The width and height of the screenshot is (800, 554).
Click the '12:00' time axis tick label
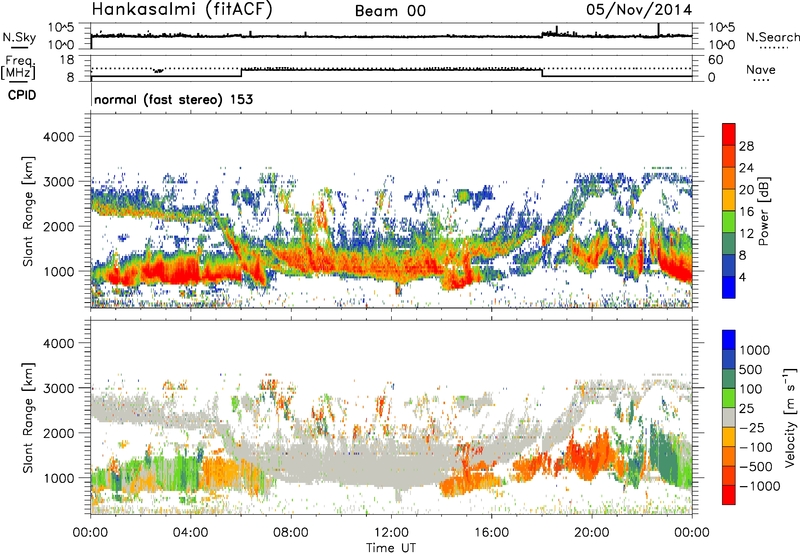pos(391,533)
